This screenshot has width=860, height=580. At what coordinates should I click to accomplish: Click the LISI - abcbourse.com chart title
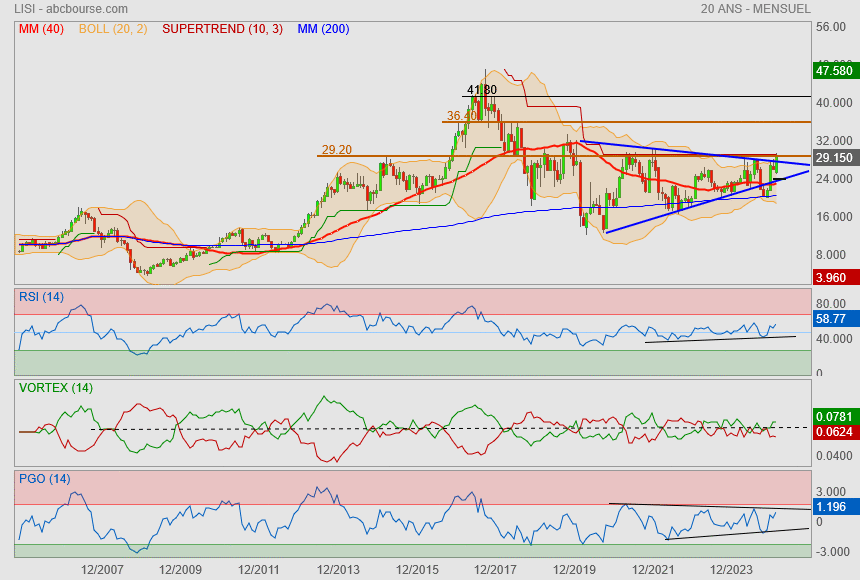pyautogui.click(x=71, y=9)
